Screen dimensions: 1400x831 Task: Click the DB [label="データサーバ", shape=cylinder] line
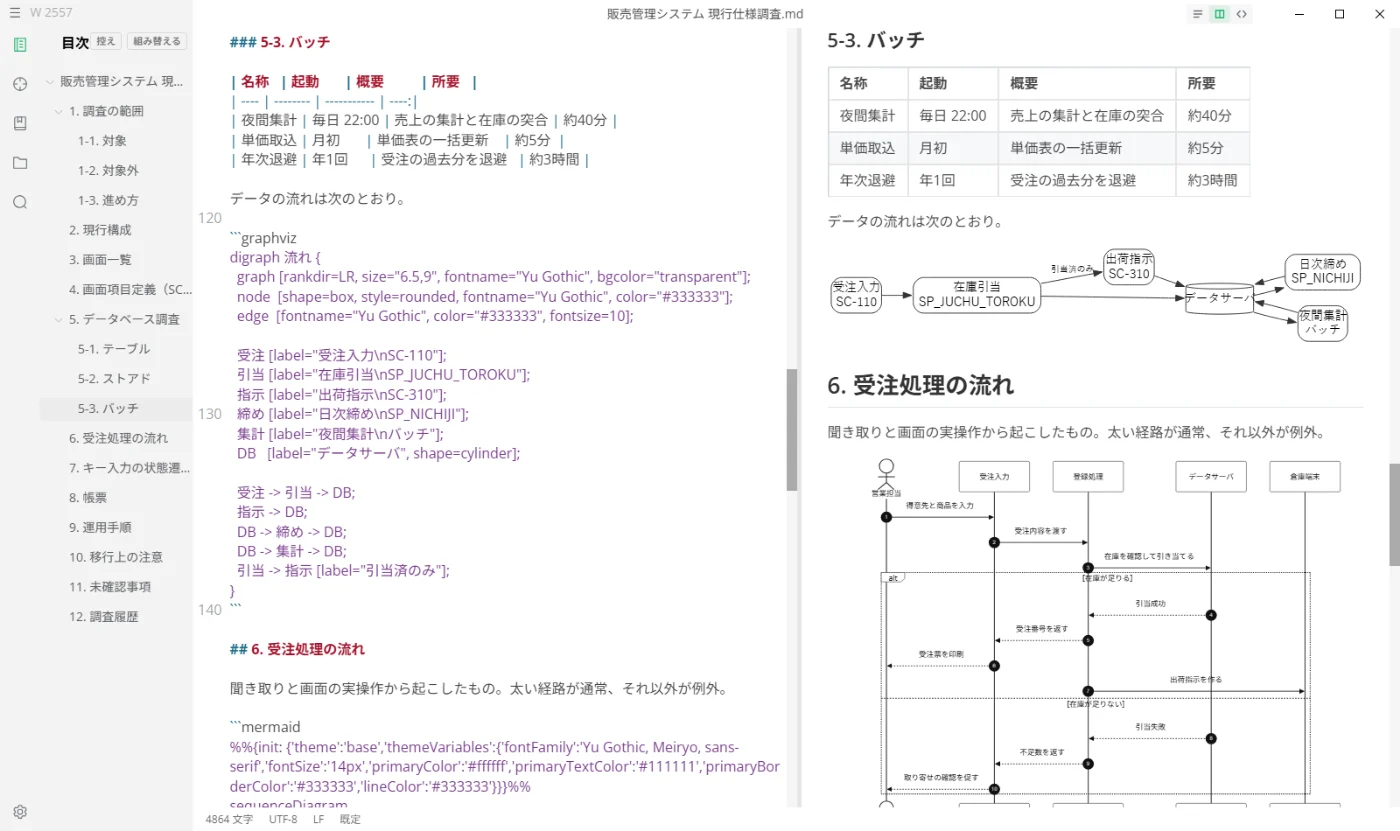[x=378, y=453]
